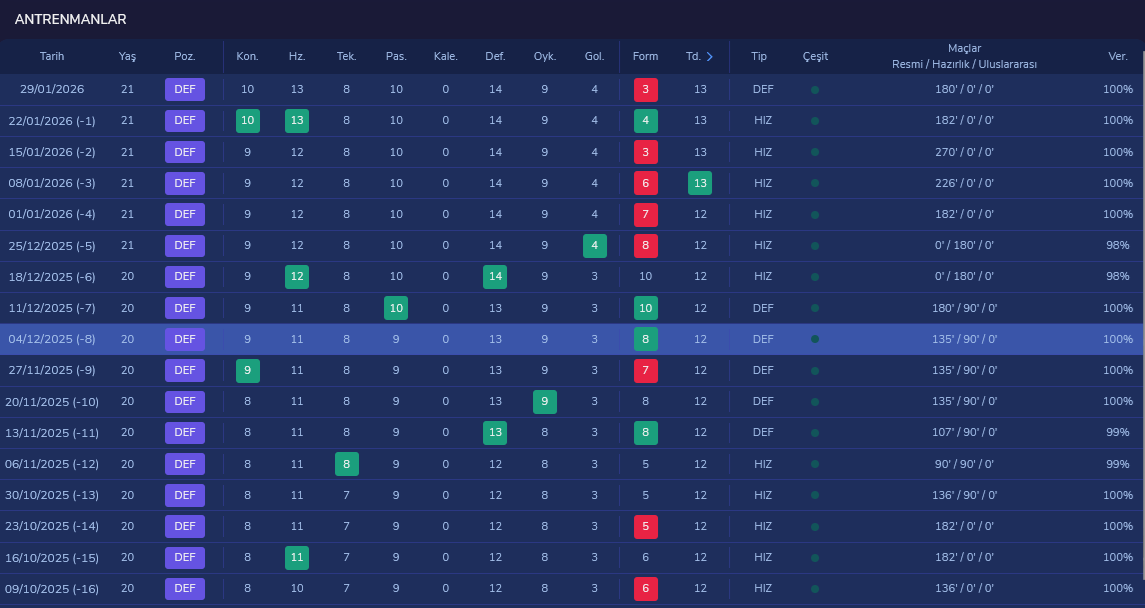Click the Def. column header
The image size is (1145, 608).
coord(495,56)
